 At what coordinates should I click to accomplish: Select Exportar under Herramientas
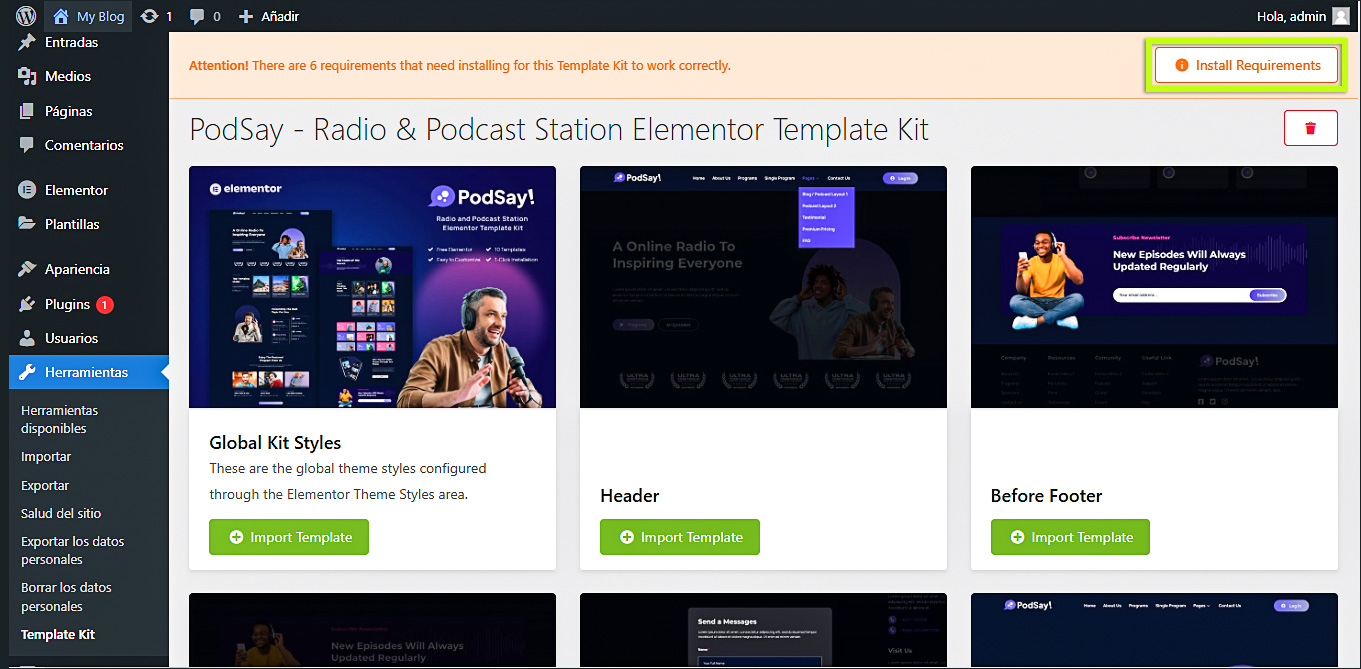click(45, 485)
